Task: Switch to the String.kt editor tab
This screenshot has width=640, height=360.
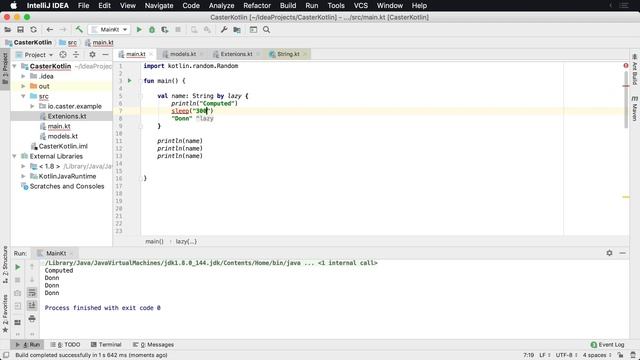Action: (288, 54)
